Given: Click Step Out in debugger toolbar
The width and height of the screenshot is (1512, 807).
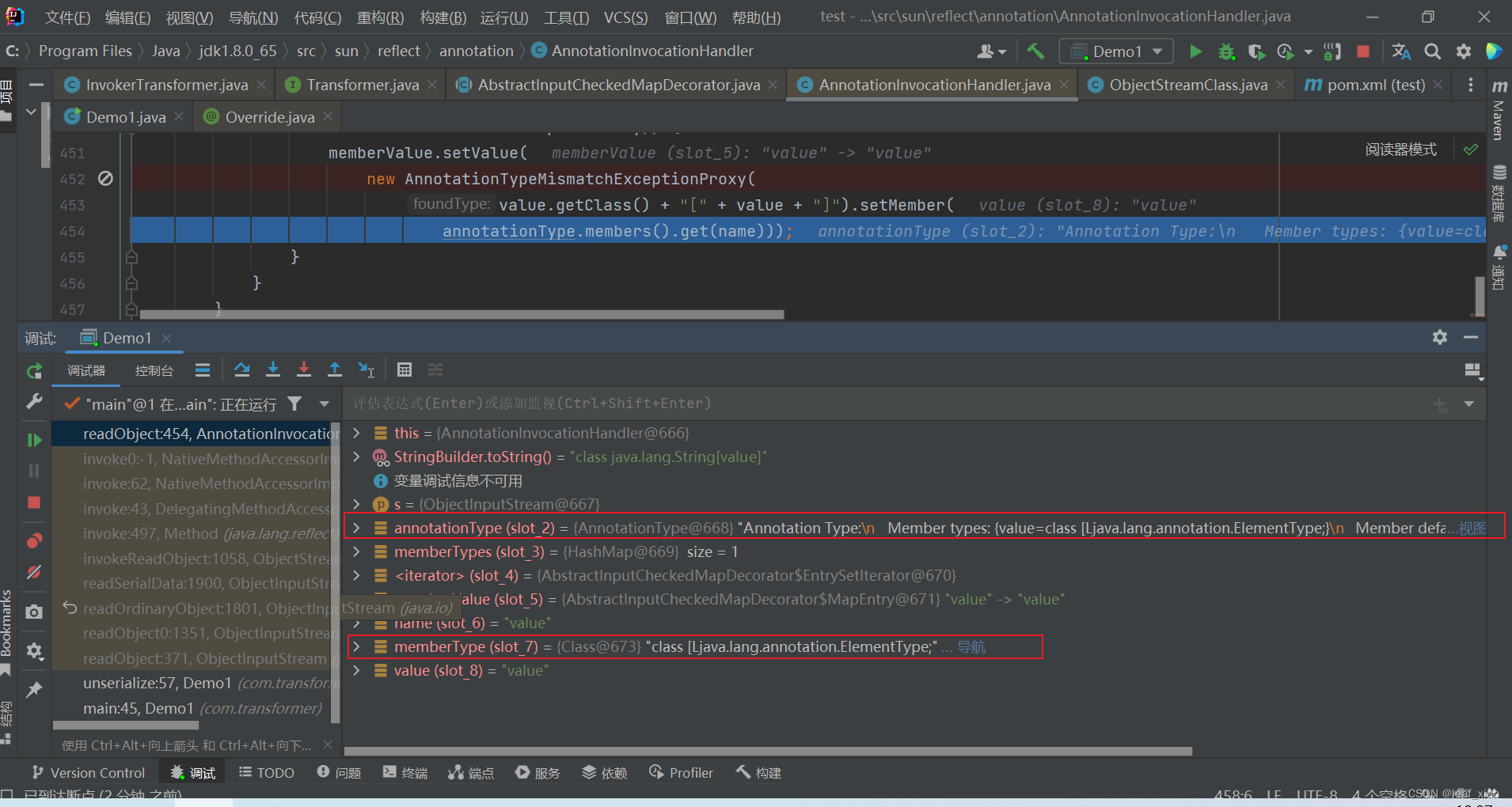Looking at the screenshot, I should pyautogui.click(x=335, y=369).
